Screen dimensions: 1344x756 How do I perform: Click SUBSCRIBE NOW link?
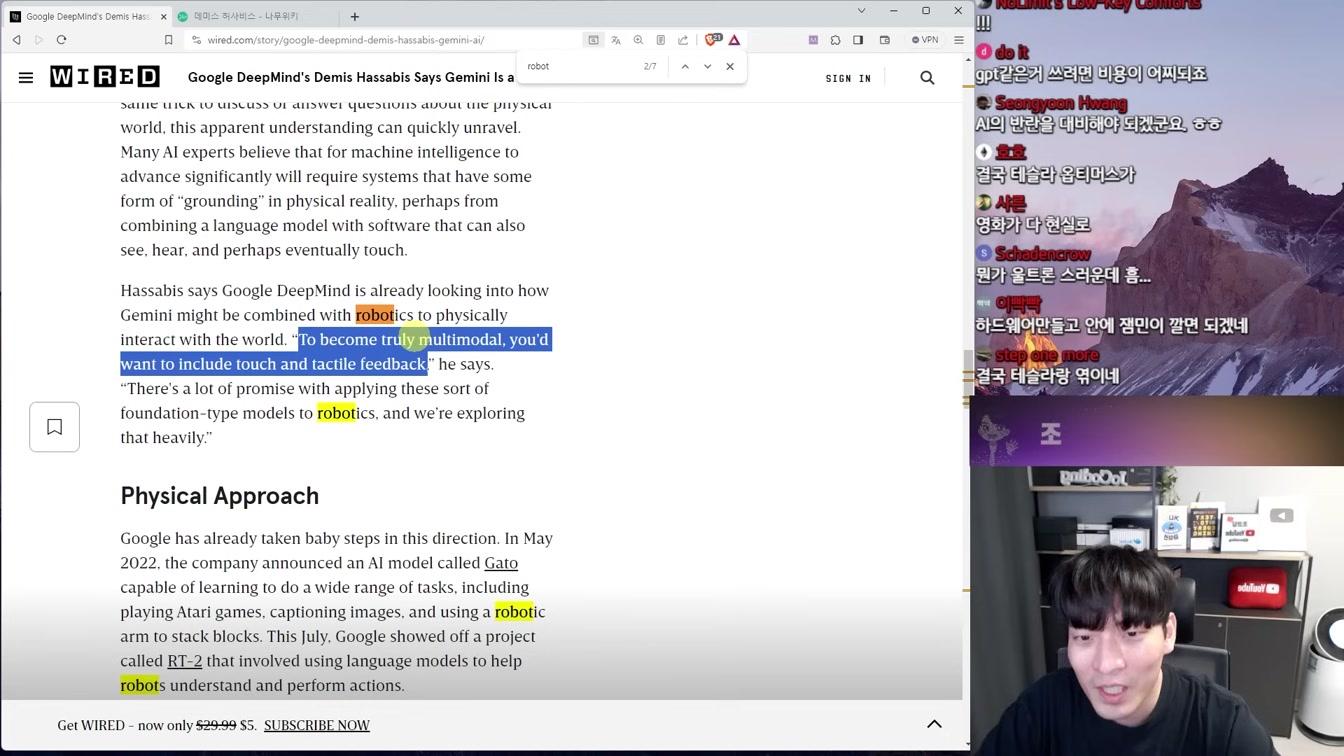[317, 725]
